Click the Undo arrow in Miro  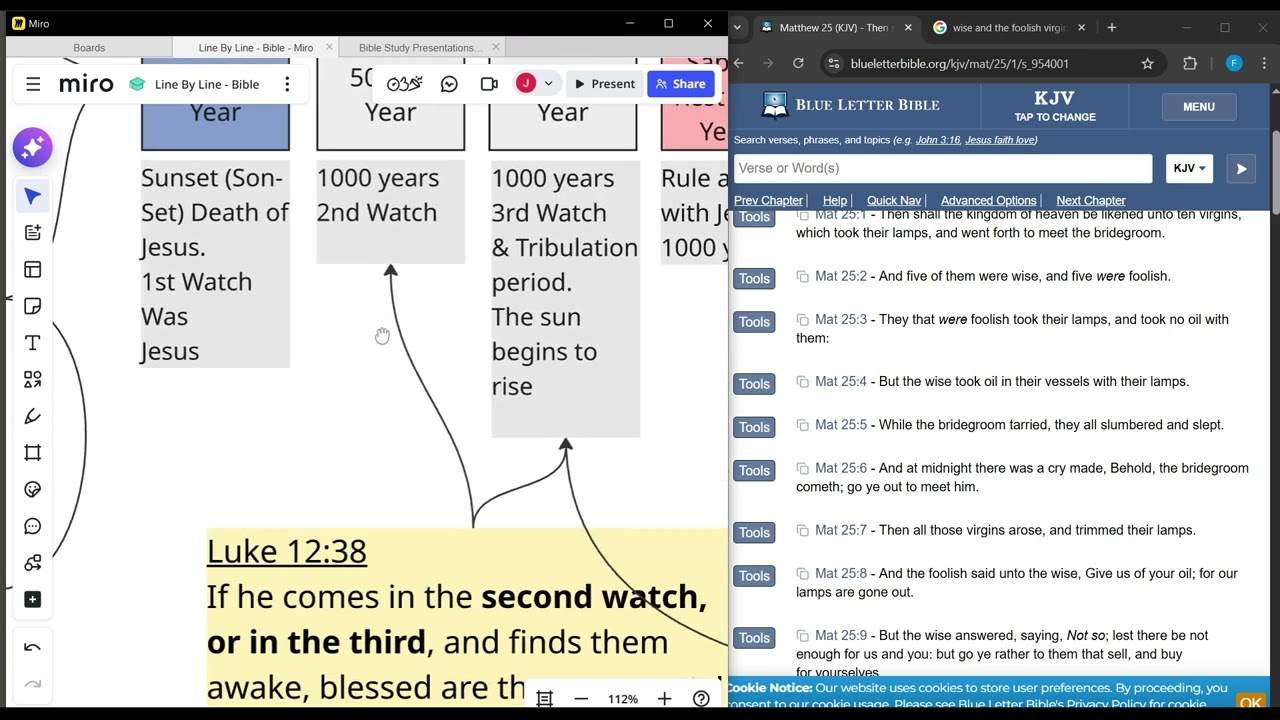(32, 648)
